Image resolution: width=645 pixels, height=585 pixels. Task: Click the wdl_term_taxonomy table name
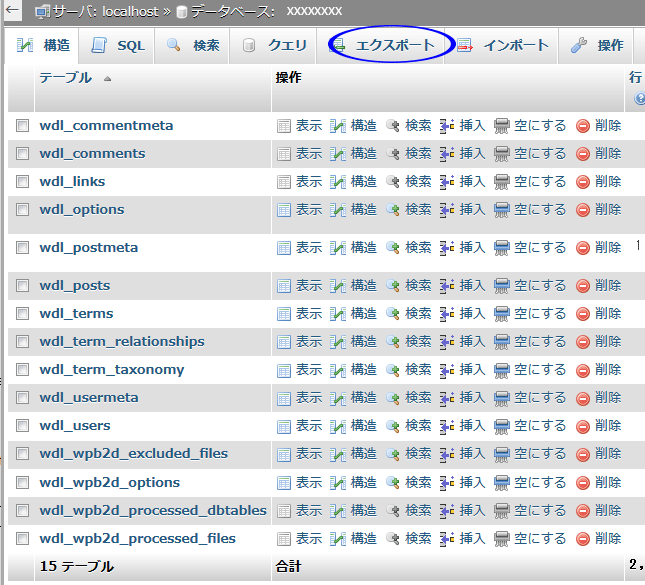click(112, 370)
